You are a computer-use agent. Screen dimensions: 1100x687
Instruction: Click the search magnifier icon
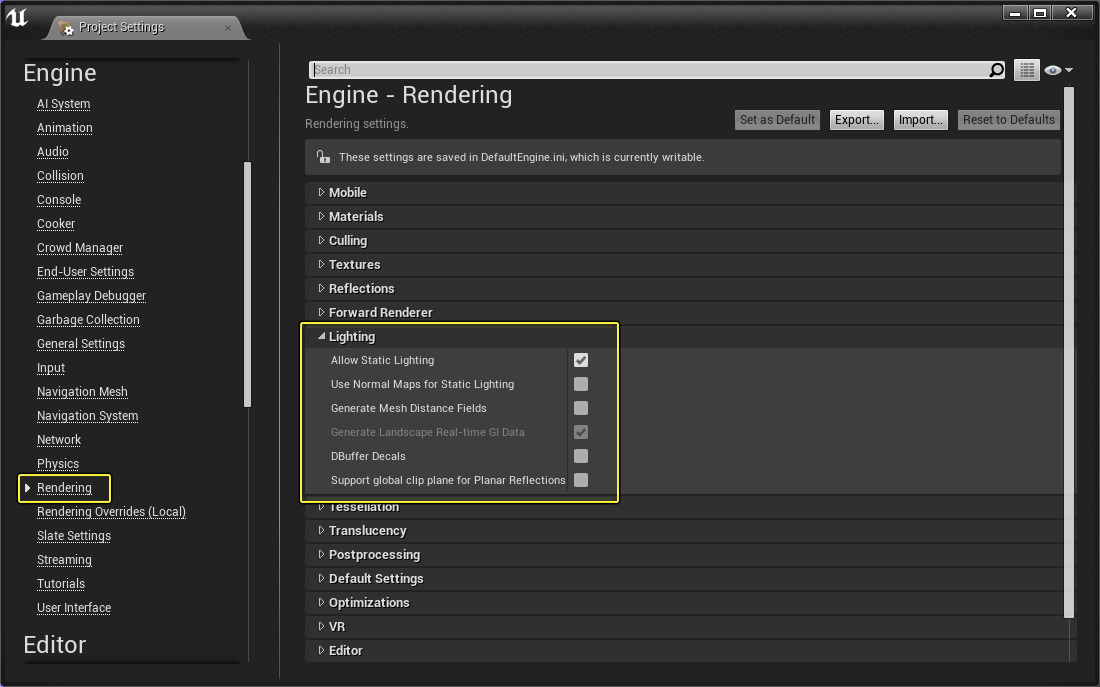coord(996,70)
